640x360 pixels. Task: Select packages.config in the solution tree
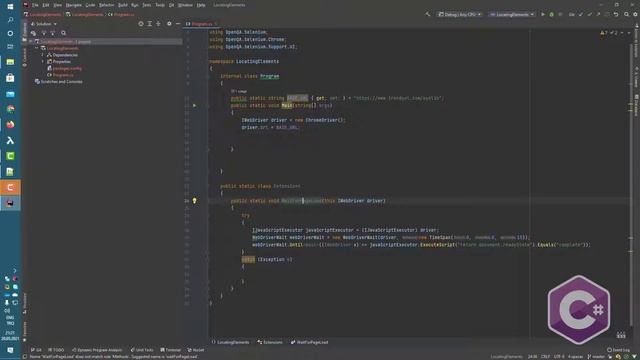click(64, 68)
